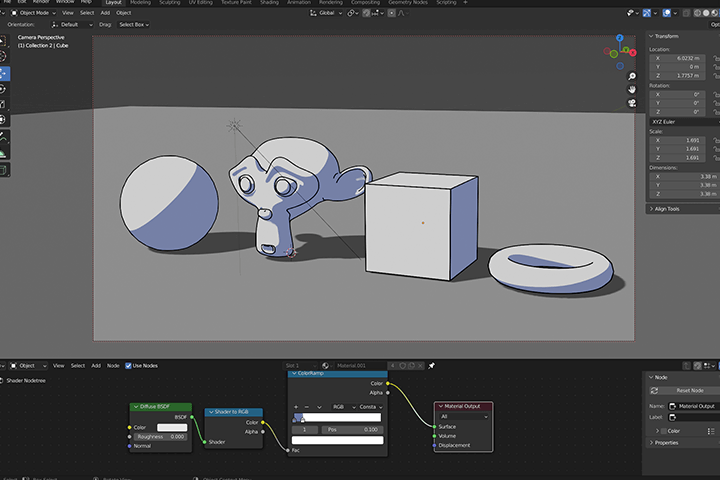720x480 pixels.
Task: Open the Object Mode dropdown
Action: [x=33, y=13]
